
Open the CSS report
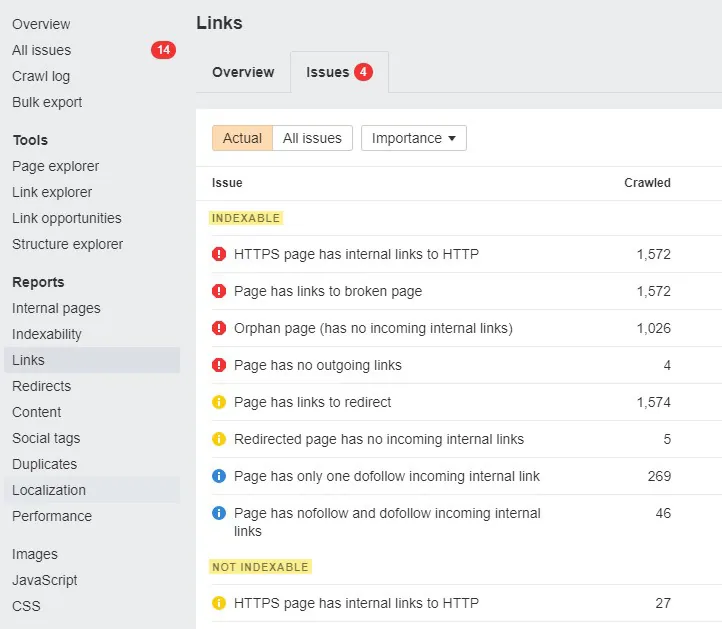(x=26, y=606)
